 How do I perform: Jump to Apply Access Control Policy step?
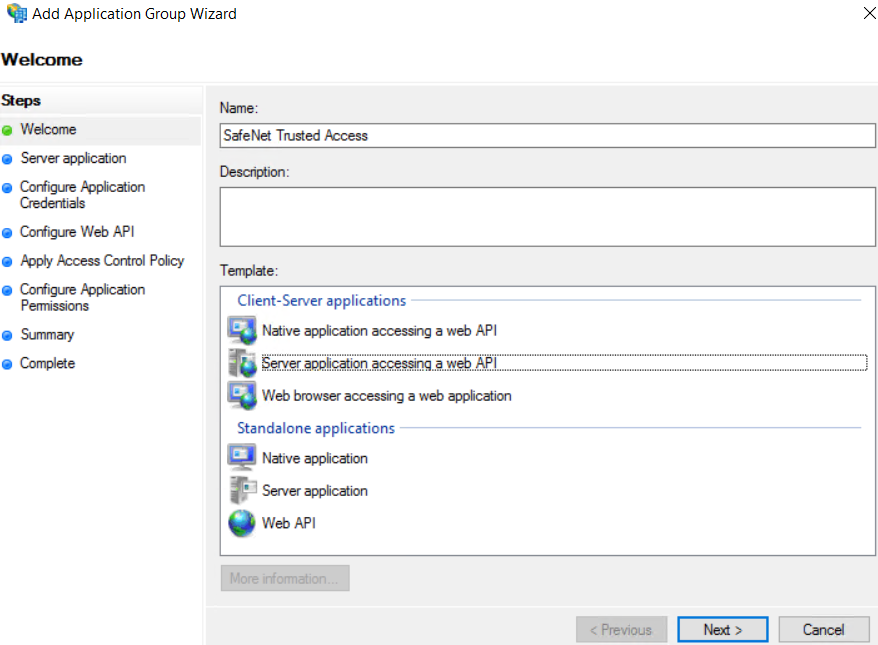pos(102,261)
